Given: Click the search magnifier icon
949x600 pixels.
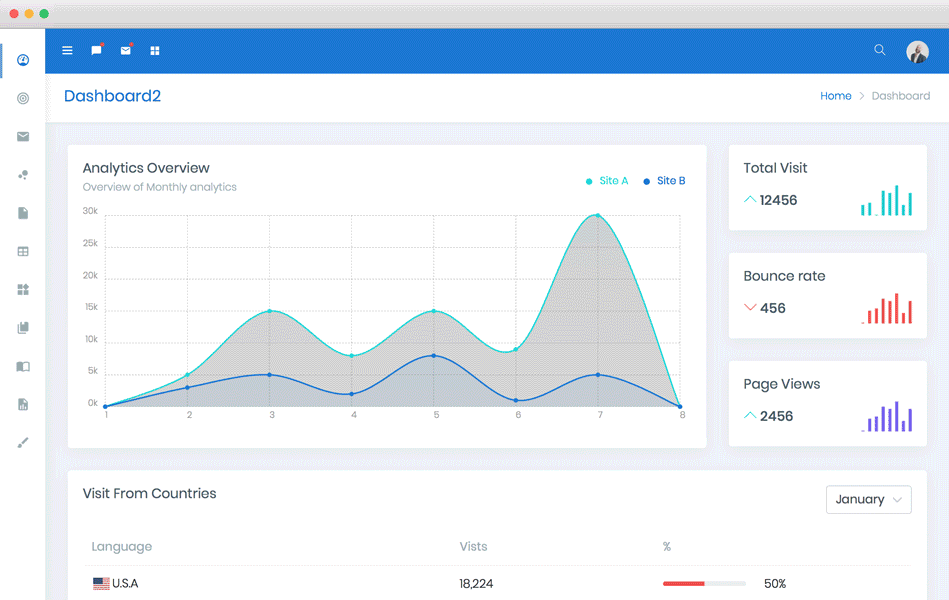Looking at the screenshot, I should point(879,50).
